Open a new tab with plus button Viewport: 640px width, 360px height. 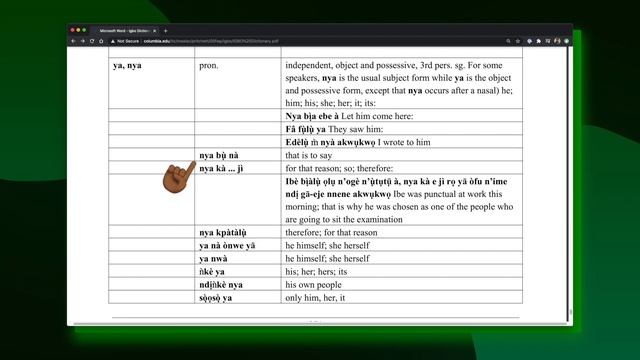click(x=166, y=31)
